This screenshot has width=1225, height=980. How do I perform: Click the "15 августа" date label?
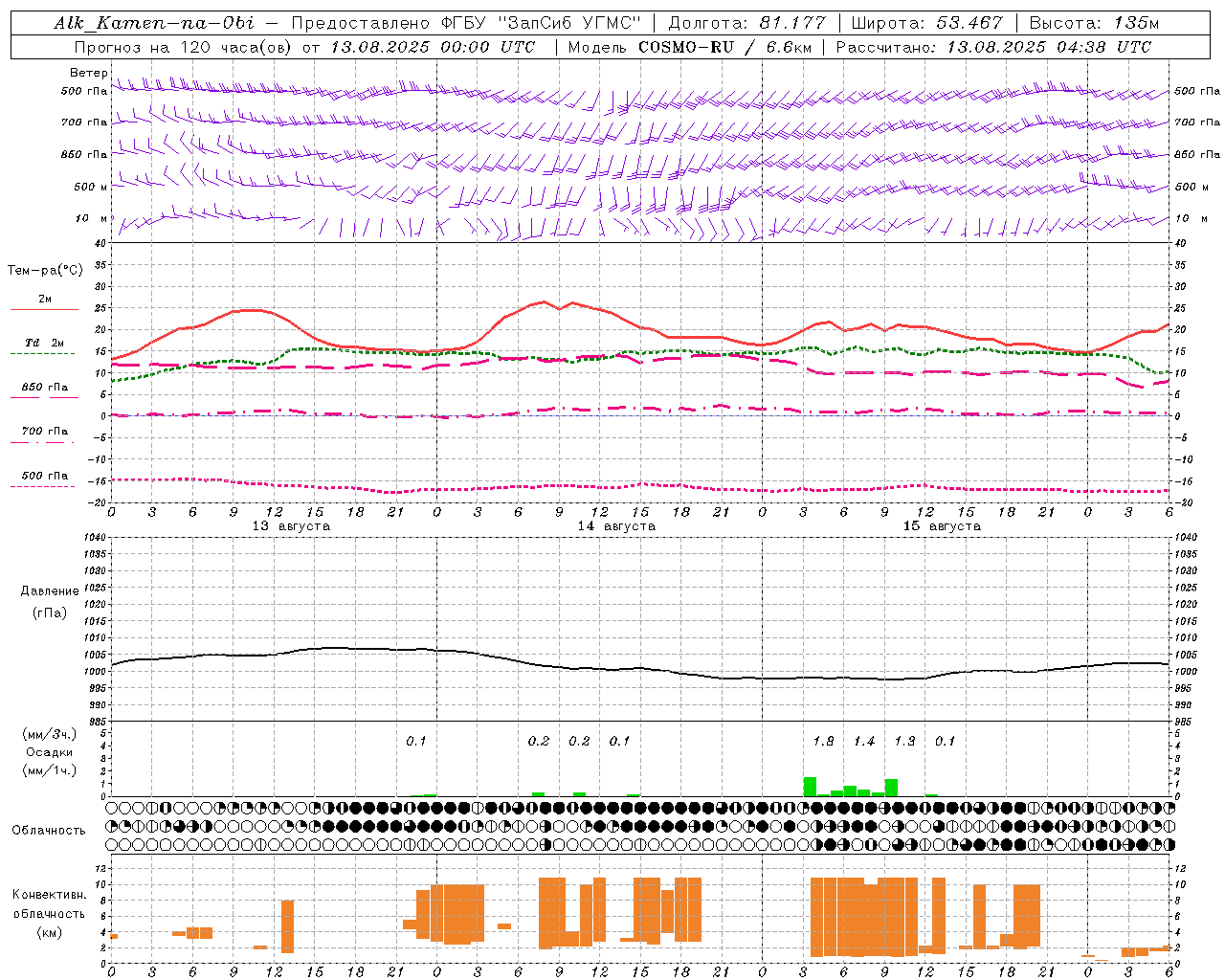pos(942,526)
